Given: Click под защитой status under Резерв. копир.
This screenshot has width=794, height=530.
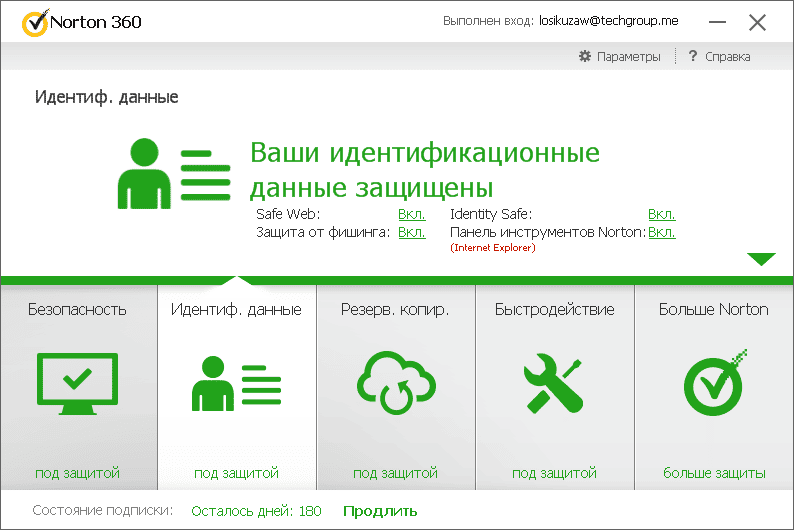Looking at the screenshot, I should click(x=395, y=473).
